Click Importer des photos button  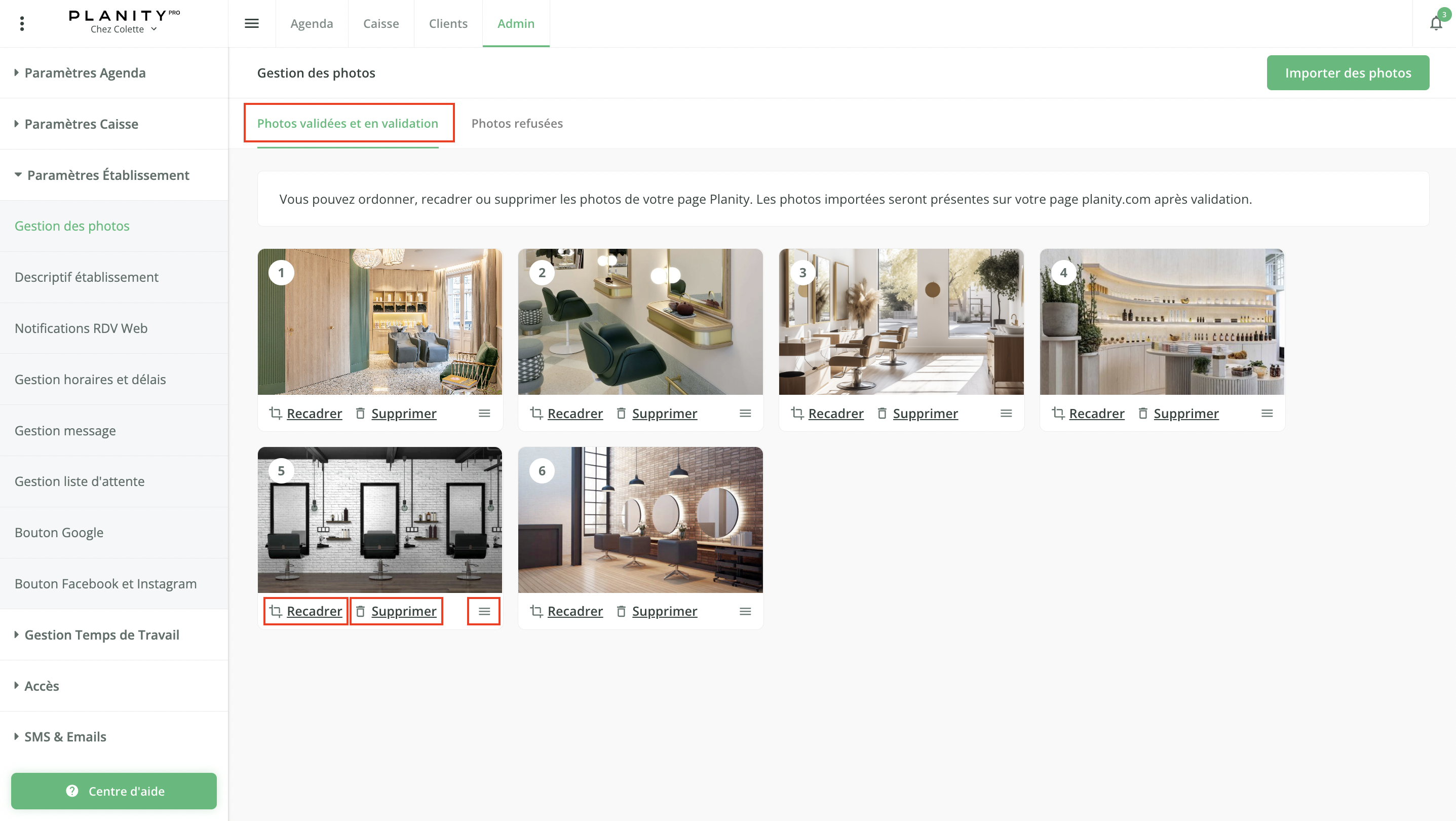tap(1348, 73)
